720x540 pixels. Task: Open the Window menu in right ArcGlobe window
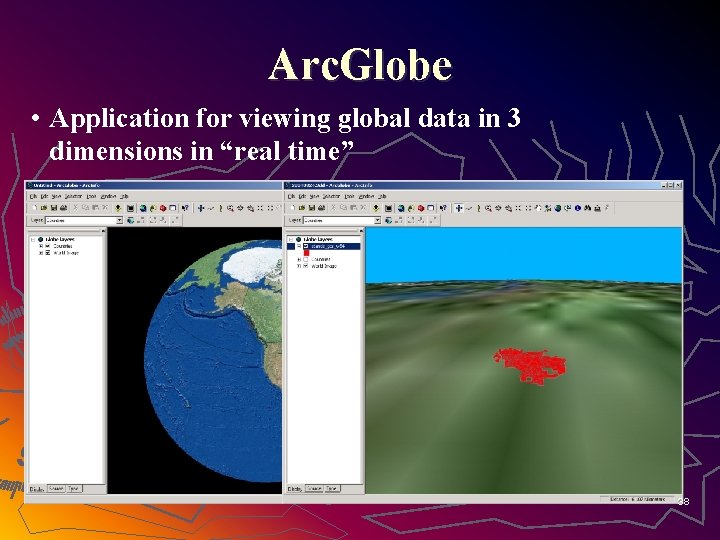(366, 196)
